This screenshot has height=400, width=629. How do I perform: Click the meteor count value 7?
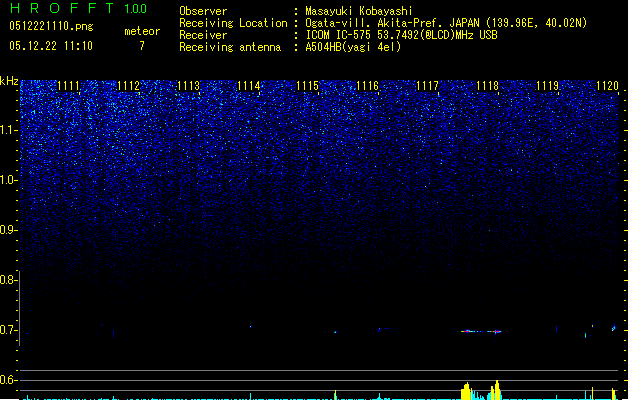click(142, 45)
